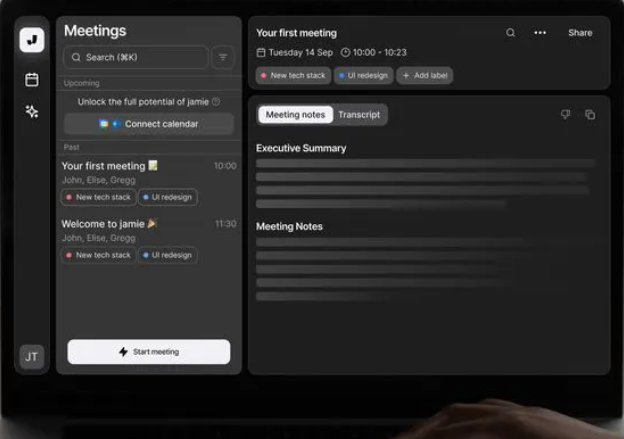Screen dimensions: 624x439
Task: Open the Your first meeting list item
Action: pos(149,182)
